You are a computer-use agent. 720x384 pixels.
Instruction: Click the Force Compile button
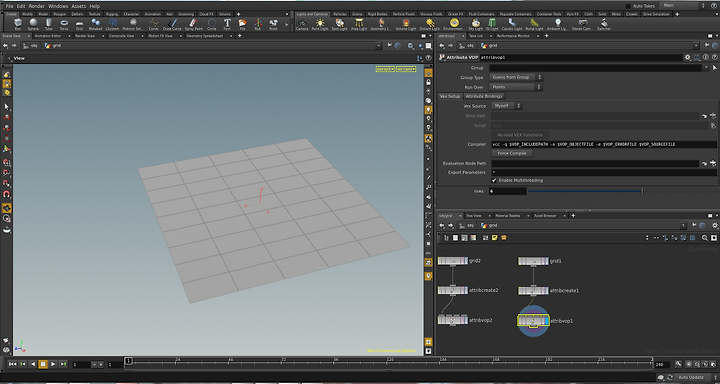tap(512, 153)
